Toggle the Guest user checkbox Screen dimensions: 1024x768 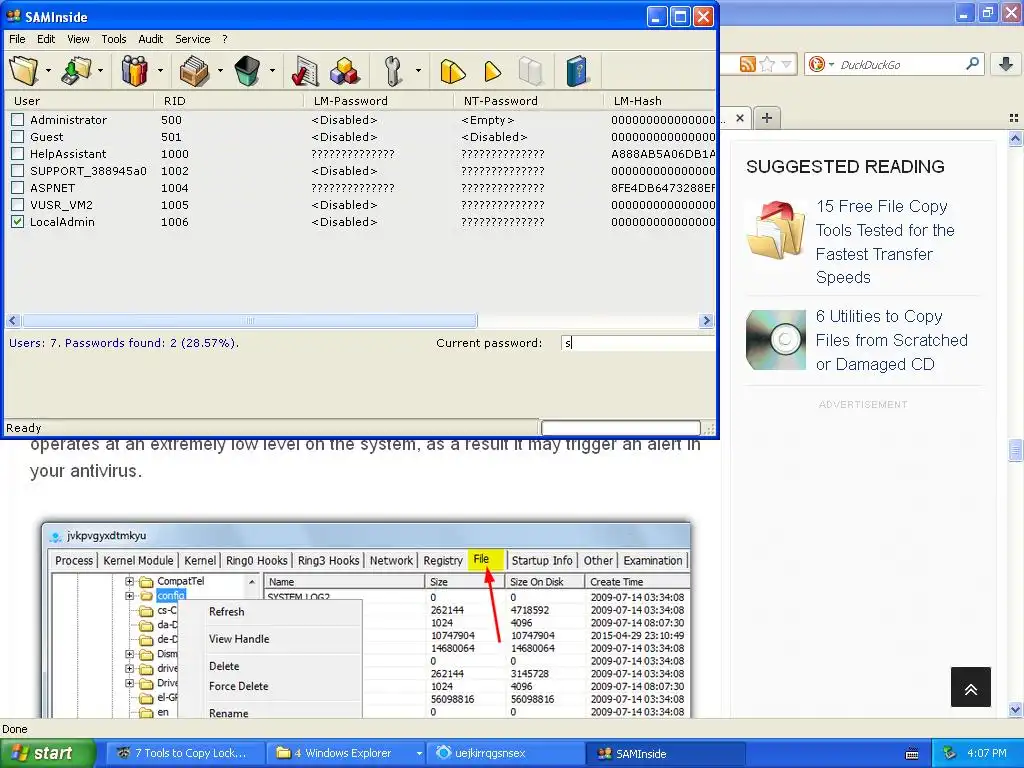[x=18, y=136]
